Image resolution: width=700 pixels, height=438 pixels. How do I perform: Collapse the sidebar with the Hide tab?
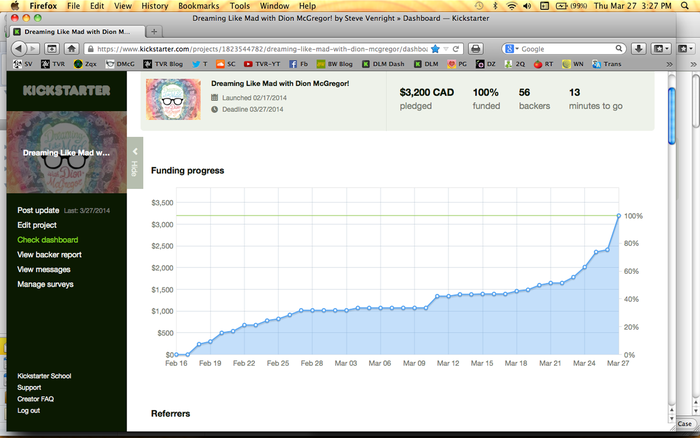(x=135, y=163)
